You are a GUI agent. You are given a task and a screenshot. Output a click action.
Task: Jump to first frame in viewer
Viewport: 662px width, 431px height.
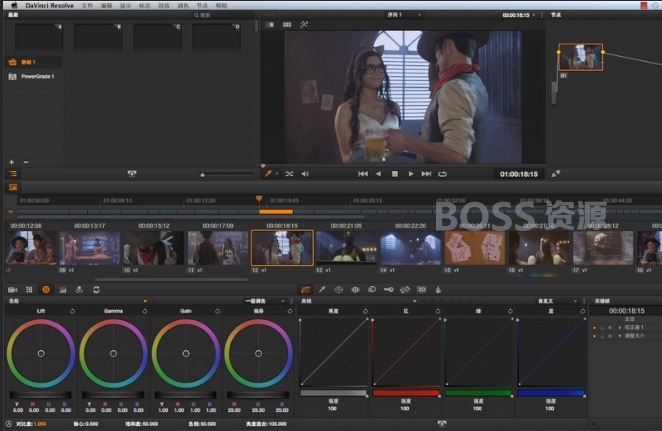pyautogui.click(x=363, y=174)
